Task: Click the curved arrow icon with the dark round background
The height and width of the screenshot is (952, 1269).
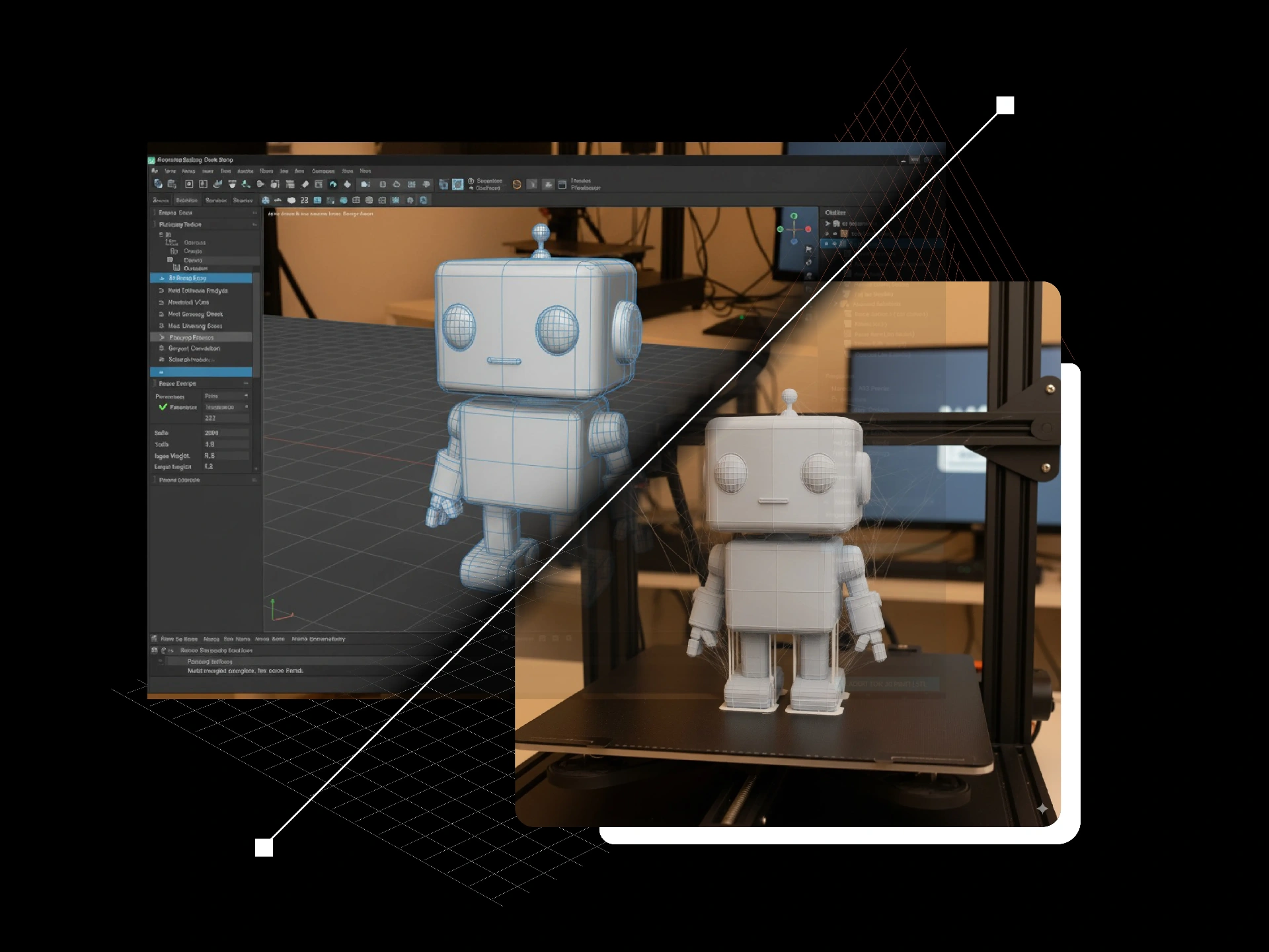Action: click(333, 184)
